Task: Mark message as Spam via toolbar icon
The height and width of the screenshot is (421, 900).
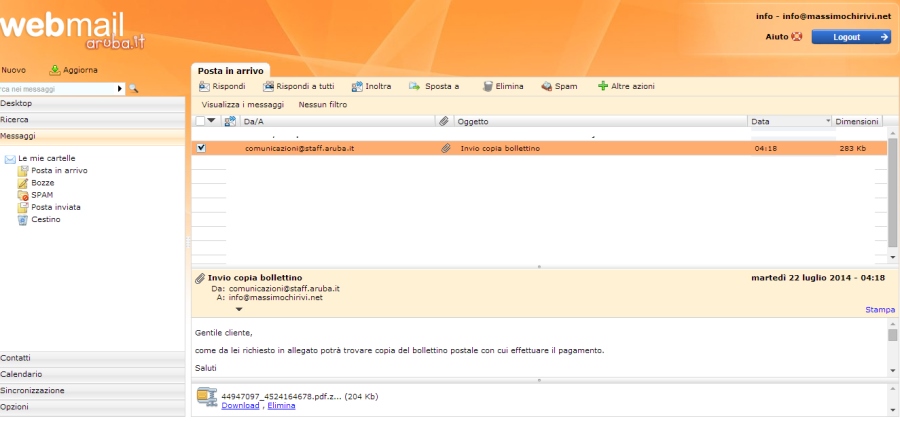Action: [546, 87]
